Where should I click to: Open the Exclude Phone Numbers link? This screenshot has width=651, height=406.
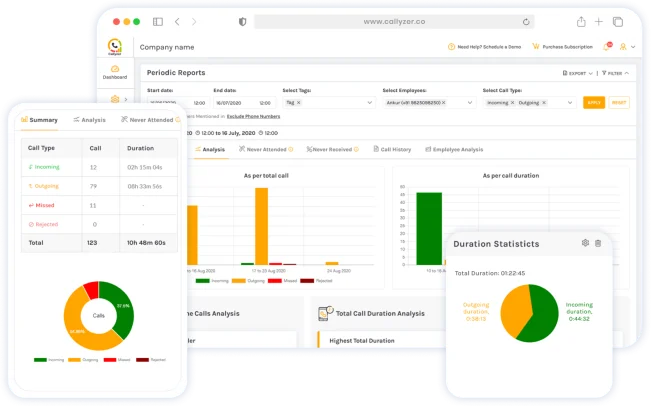point(253,116)
